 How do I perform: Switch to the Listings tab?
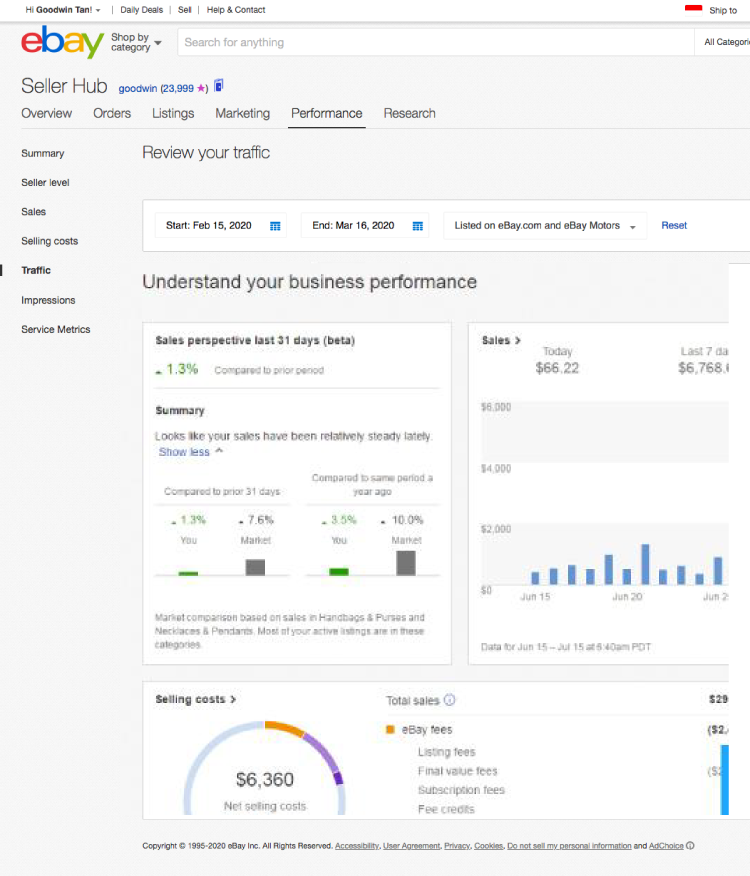pyautogui.click(x=173, y=113)
